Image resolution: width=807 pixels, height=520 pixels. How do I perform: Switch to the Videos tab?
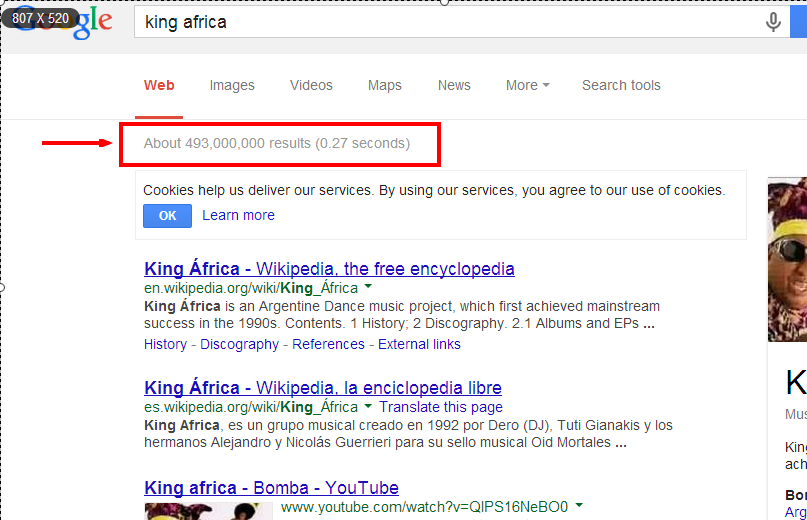(x=311, y=85)
